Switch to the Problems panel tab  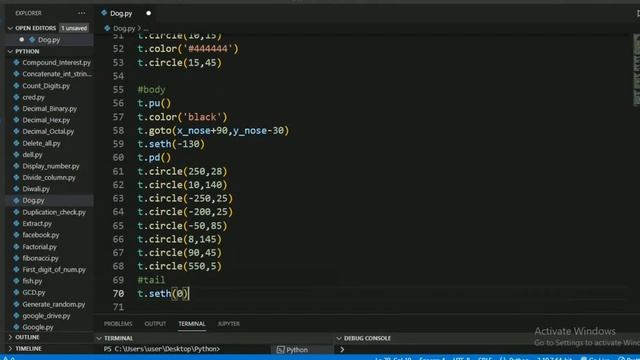(118, 324)
